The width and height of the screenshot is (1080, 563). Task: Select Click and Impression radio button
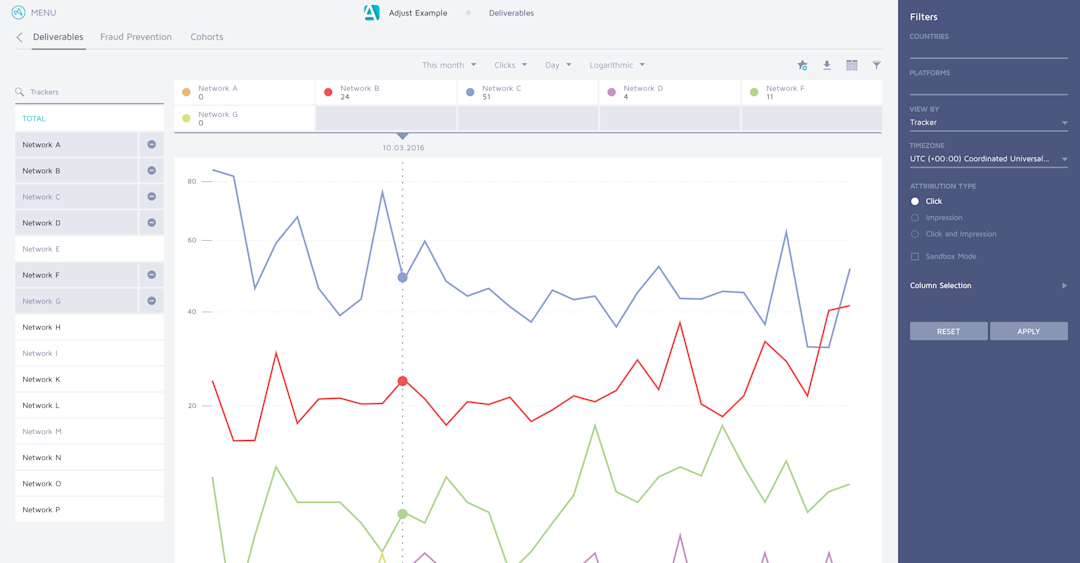tap(915, 234)
